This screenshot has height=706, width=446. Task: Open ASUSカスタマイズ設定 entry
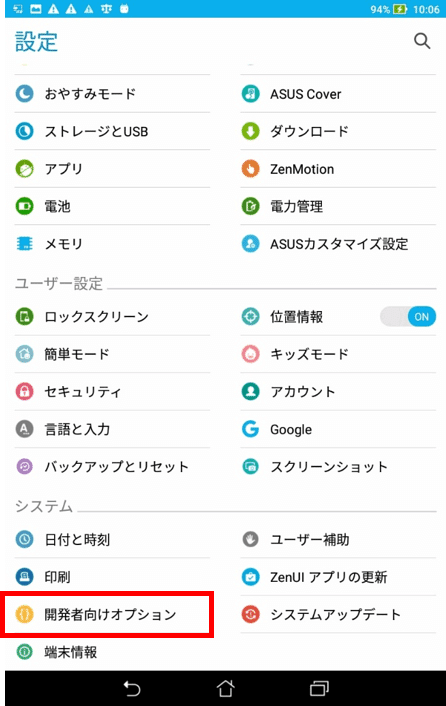(338, 244)
